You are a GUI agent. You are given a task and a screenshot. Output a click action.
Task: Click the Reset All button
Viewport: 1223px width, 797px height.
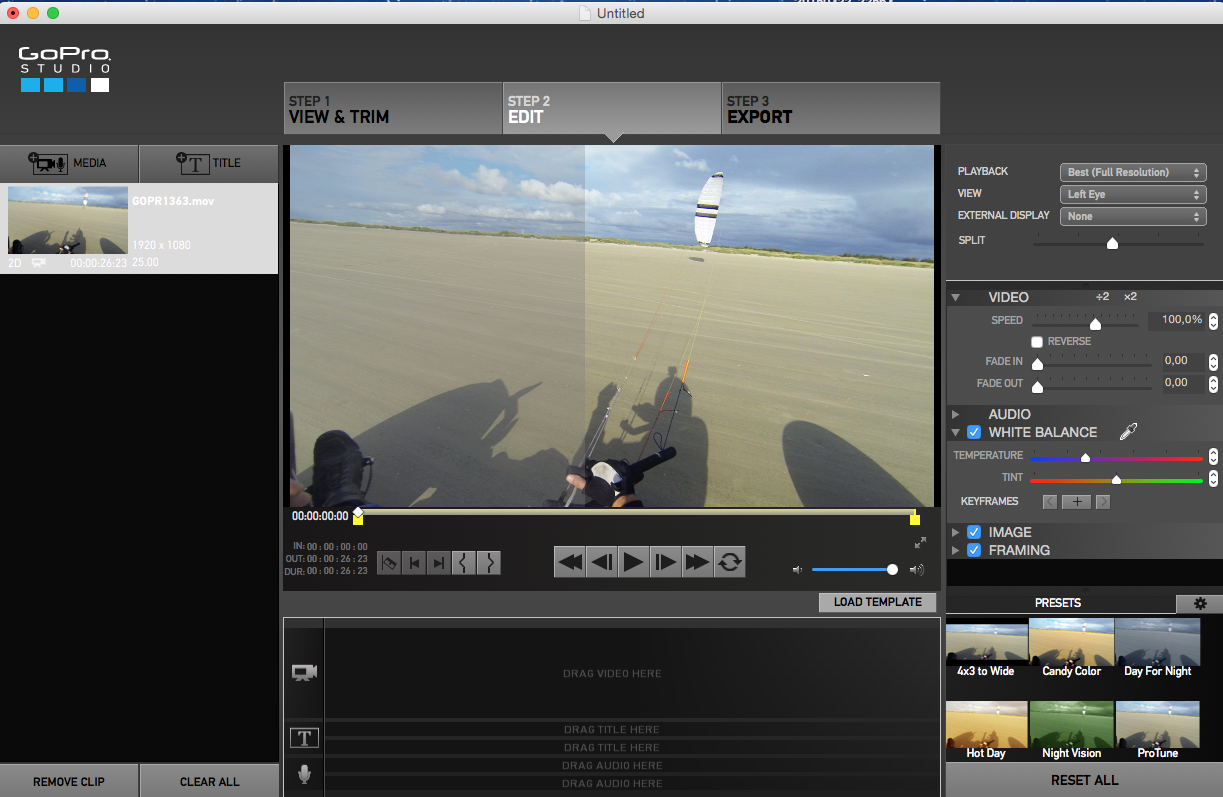click(1084, 780)
